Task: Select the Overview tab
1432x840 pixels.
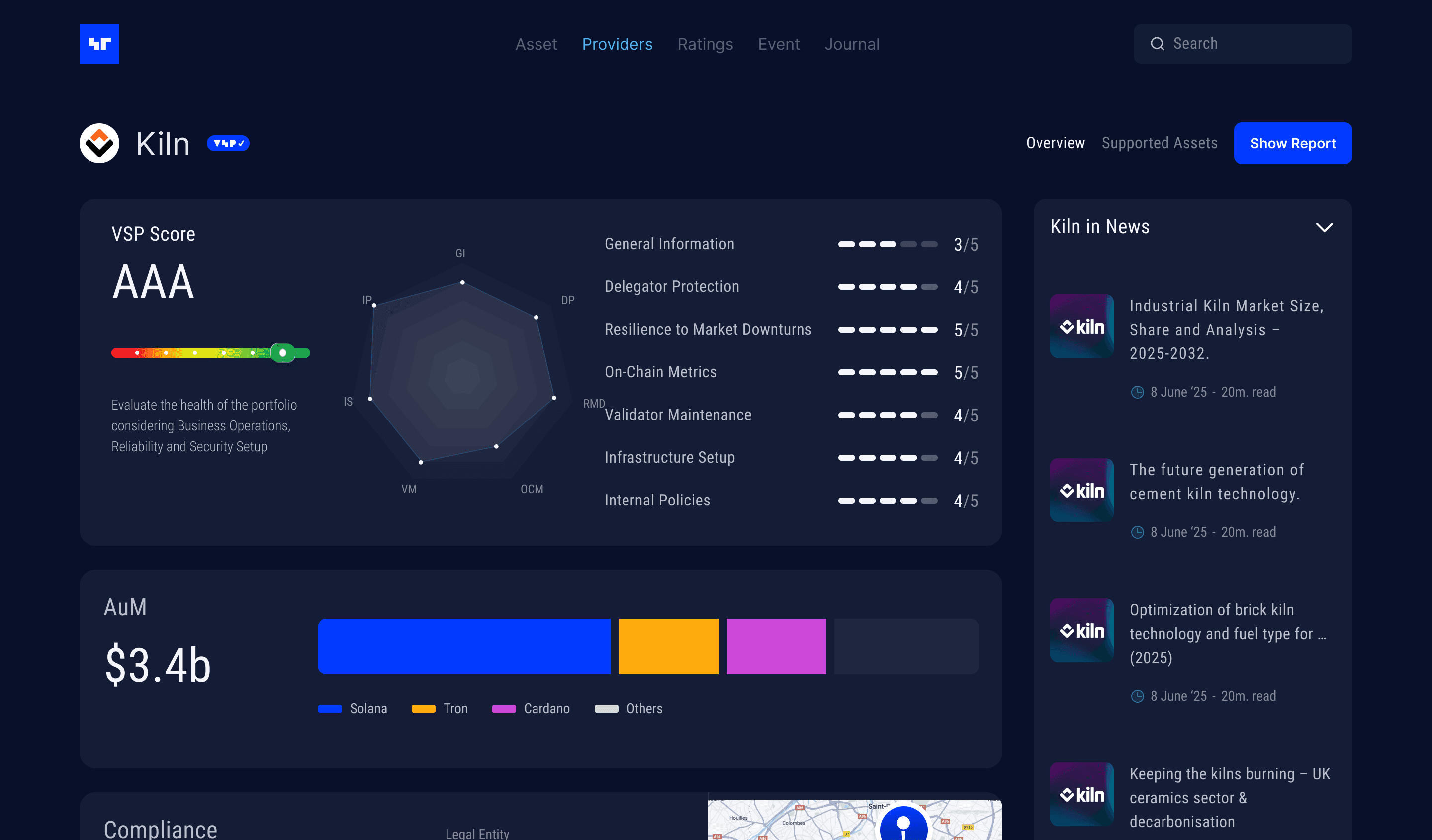Action: point(1055,143)
